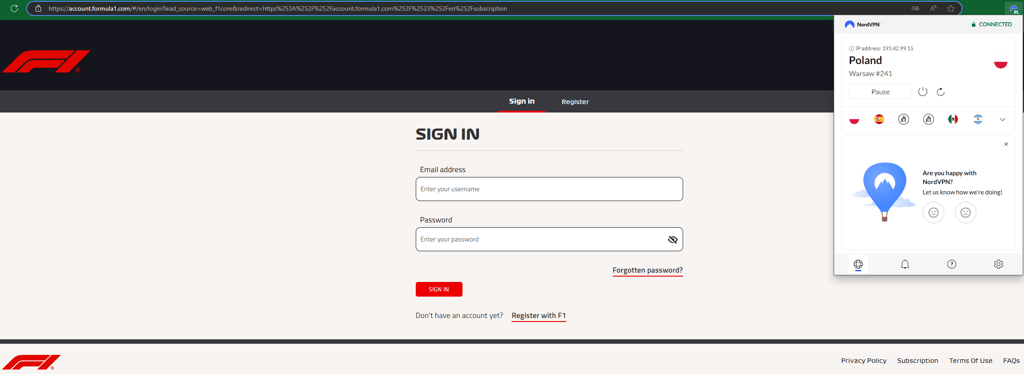1024x374 pixels.
Task: Click the Password input field
Action: tap(549, 240)
